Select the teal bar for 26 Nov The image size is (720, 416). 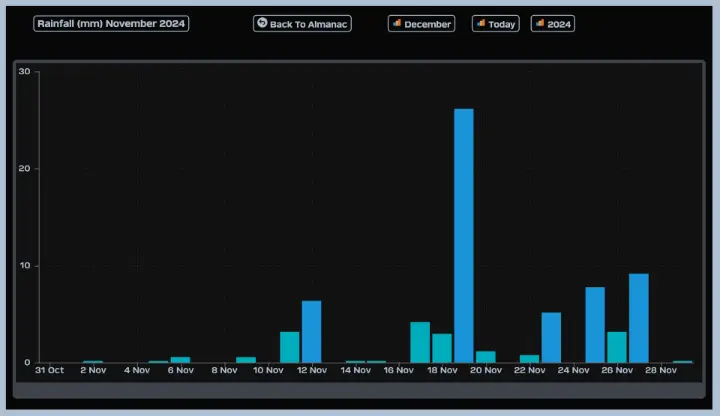coord(617,347)
